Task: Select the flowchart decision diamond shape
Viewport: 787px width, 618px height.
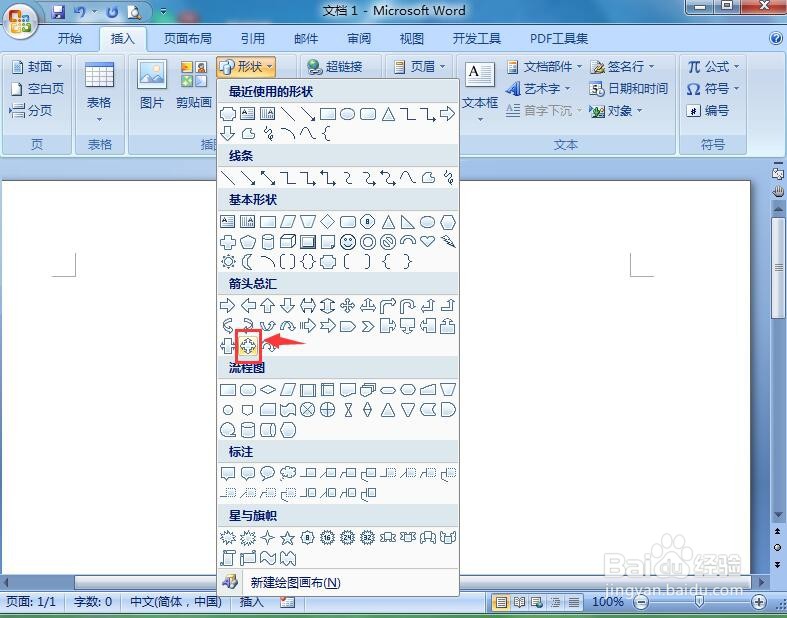Action: click(268, 390)
